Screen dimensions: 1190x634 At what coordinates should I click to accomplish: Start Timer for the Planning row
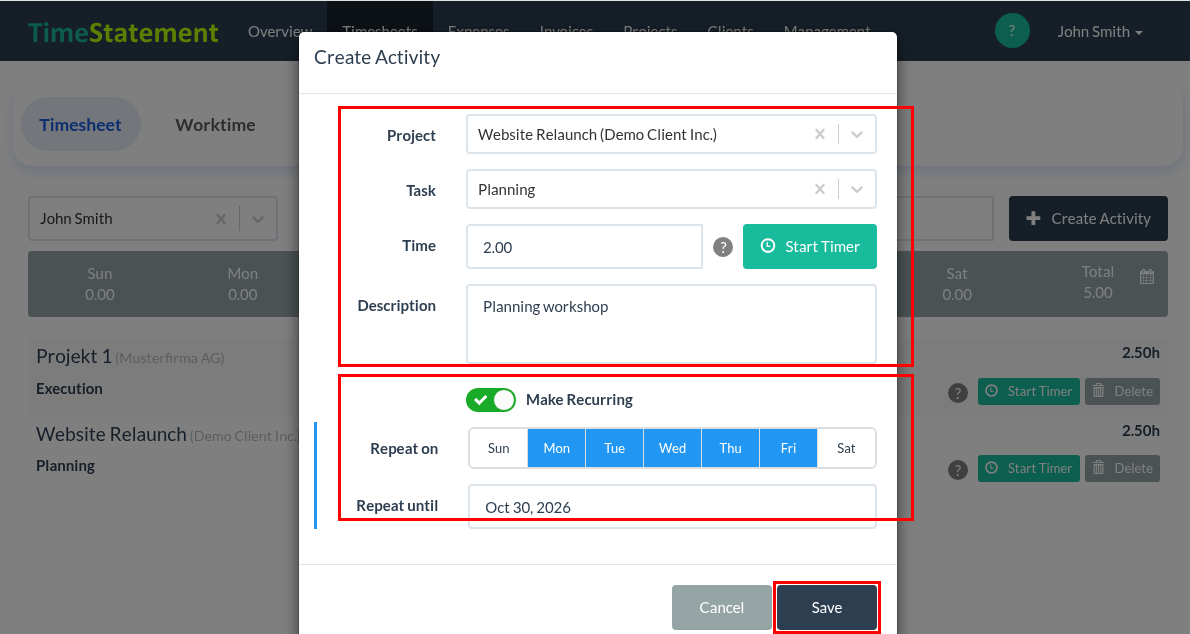[x=1028, y=468]
